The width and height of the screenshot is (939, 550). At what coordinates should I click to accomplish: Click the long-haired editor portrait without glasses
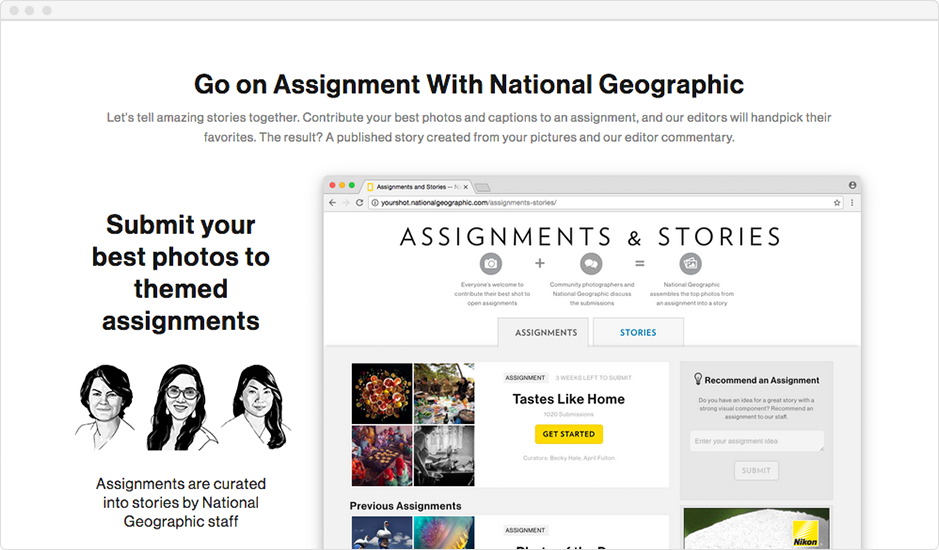click(258, 407)
